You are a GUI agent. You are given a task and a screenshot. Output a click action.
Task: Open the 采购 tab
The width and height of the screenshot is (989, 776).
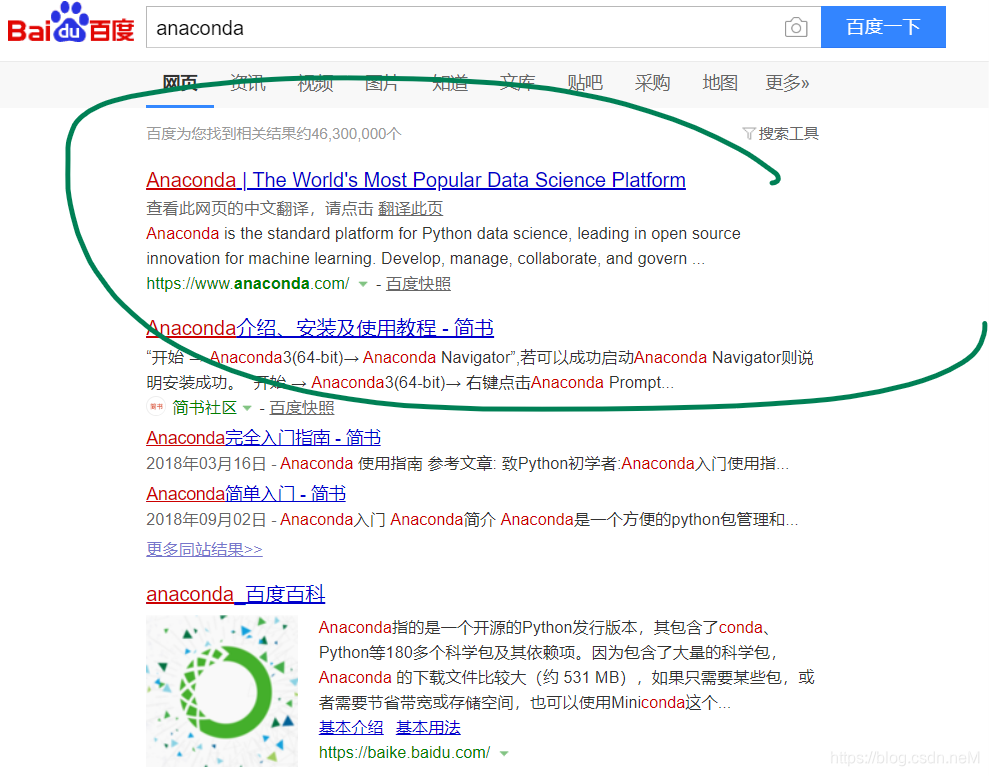click(x=652, y=83)
